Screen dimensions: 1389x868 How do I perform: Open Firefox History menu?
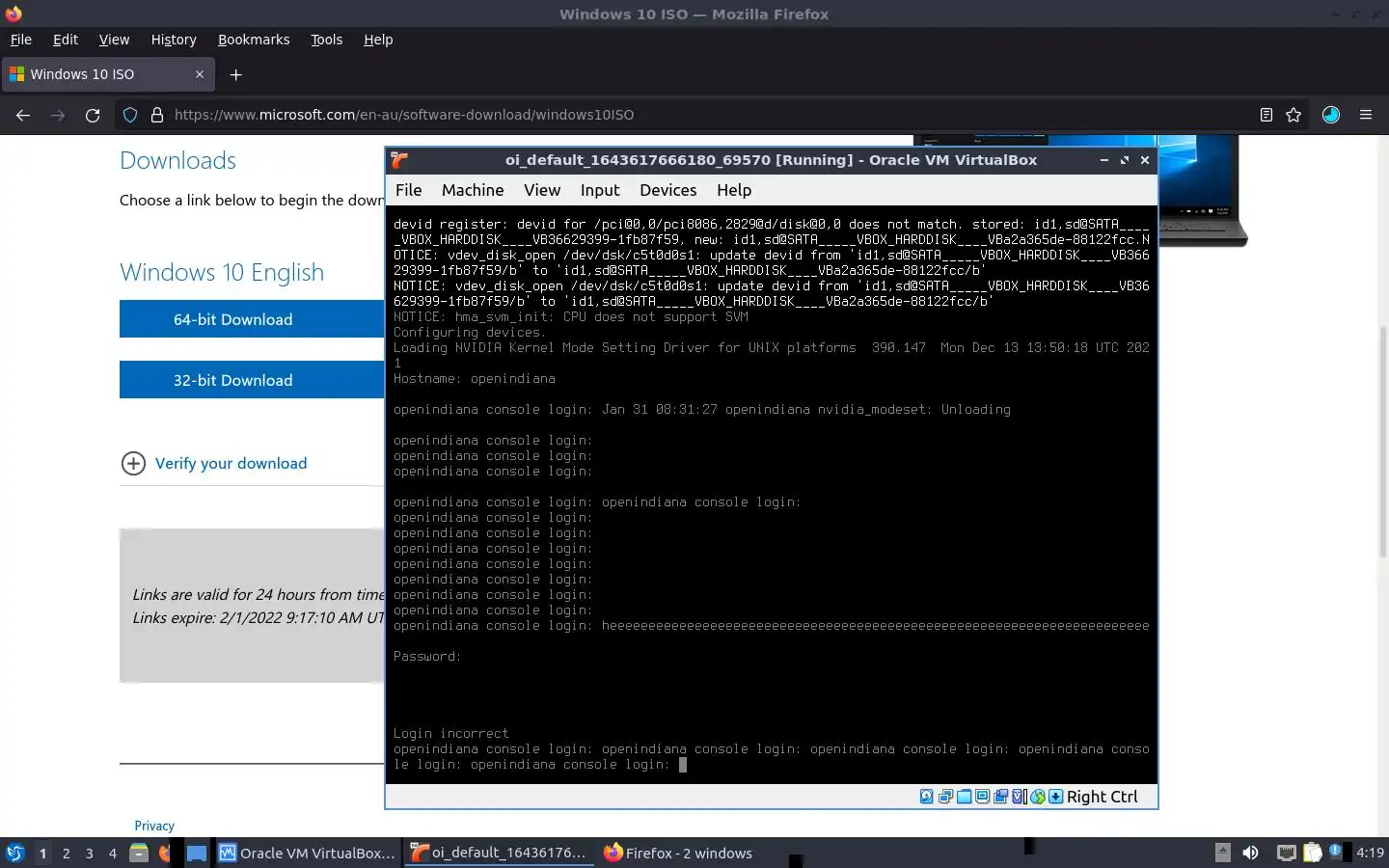pos(174,40)
